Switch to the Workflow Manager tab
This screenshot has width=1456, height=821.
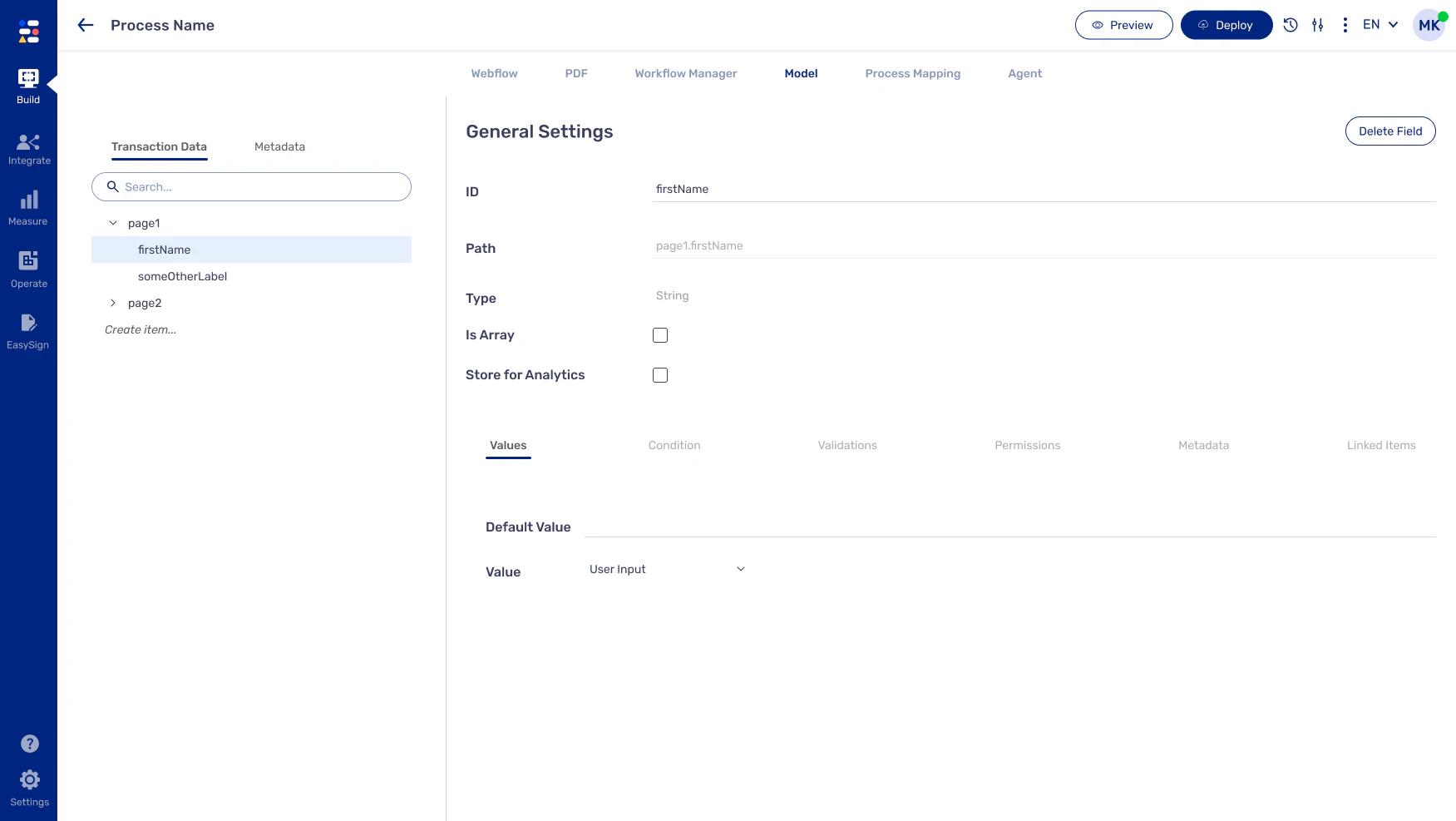pos(685,73)
